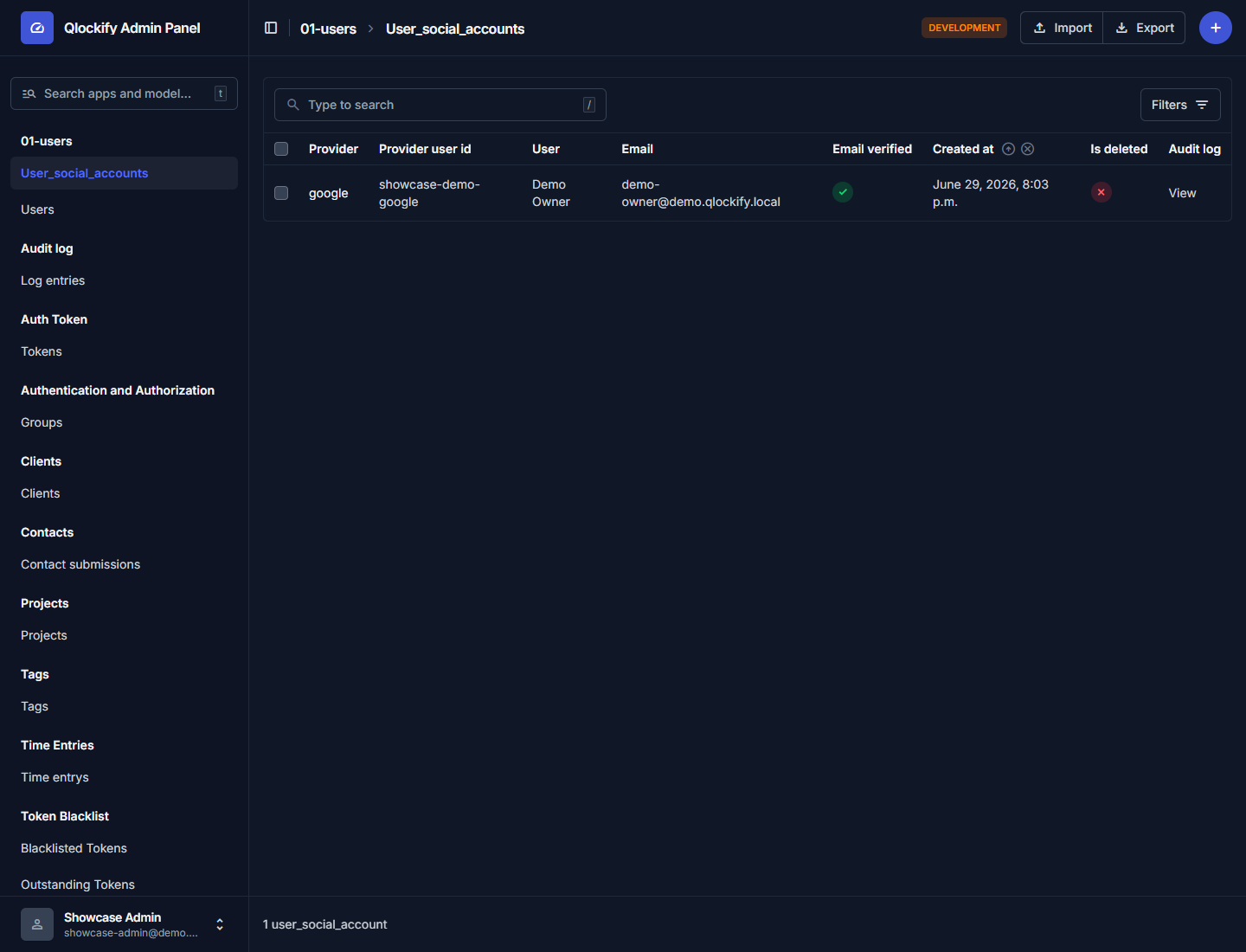Click the 1 user_social_account count text
Image resolution: width=1246 pixels, height=952 pixels.
tap(324, 924)
